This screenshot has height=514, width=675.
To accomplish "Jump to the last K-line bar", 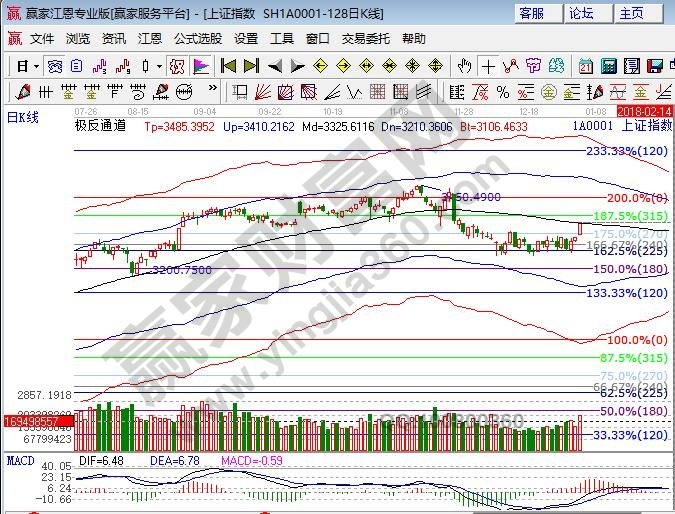I will coord(250,66).
